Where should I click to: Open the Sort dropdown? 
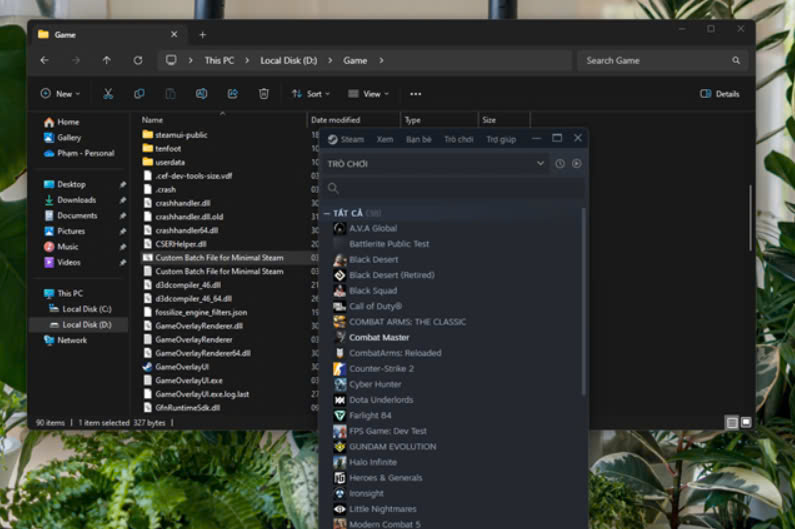(x=312, y=94)
